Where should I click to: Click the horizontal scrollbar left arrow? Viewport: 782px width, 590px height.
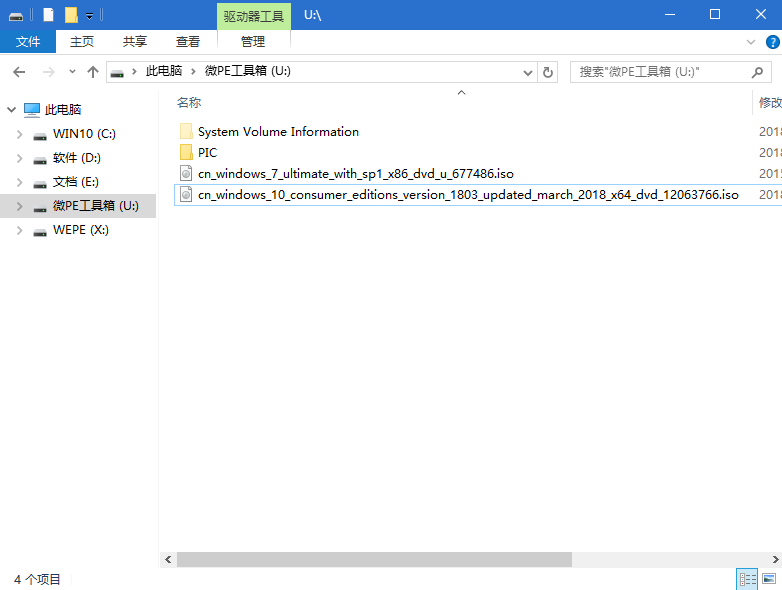coord(168,560)
